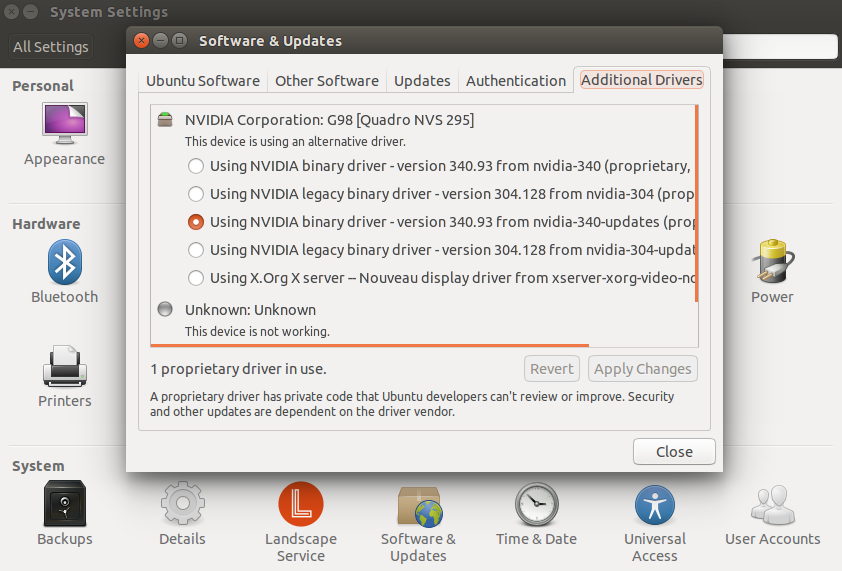Click 'This device is not working.' text
The width and height of the screenshot is (842, 571).
click(257, 331)
